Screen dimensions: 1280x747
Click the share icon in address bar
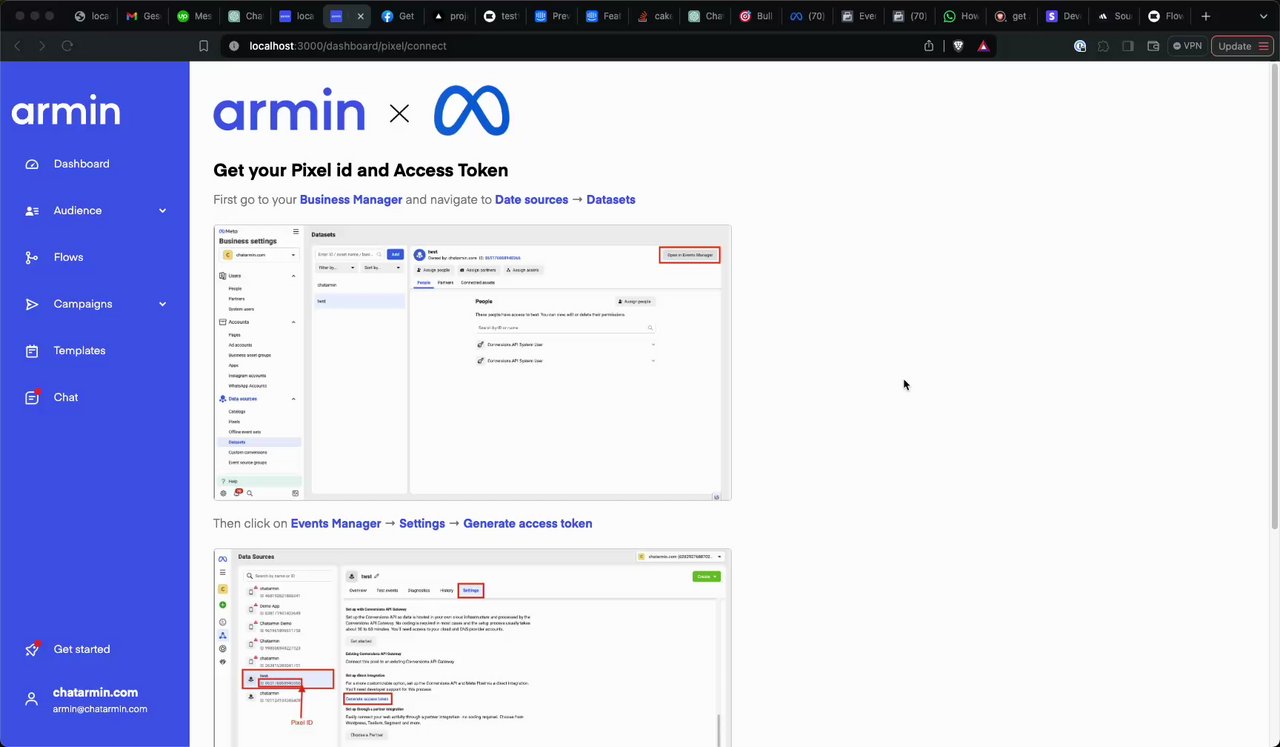coord(929,46)
